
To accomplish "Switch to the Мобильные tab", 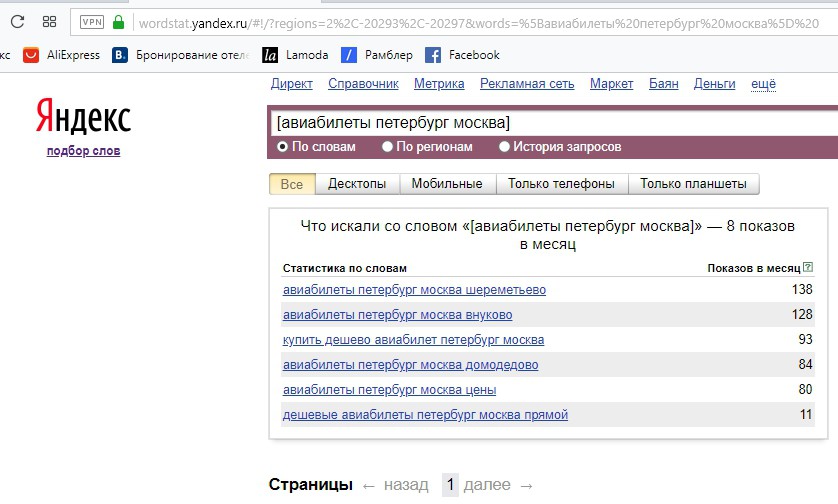I will pos(447,184).
